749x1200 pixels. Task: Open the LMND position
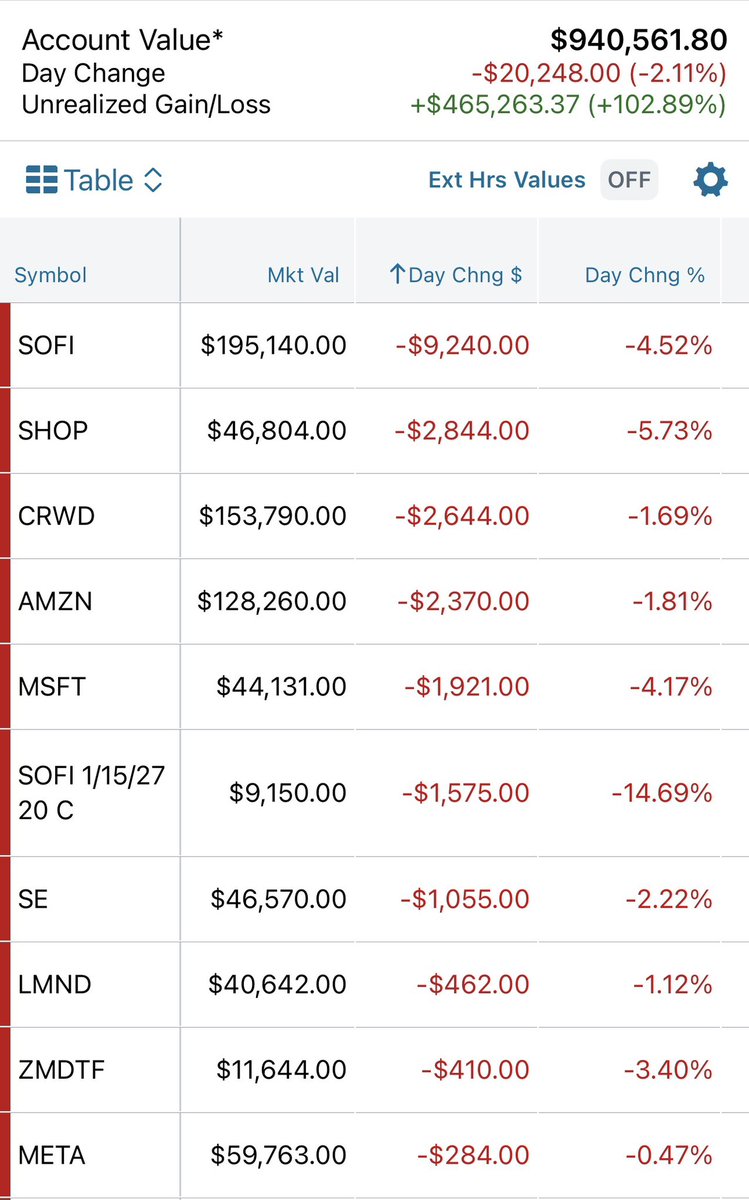point(374,985)
